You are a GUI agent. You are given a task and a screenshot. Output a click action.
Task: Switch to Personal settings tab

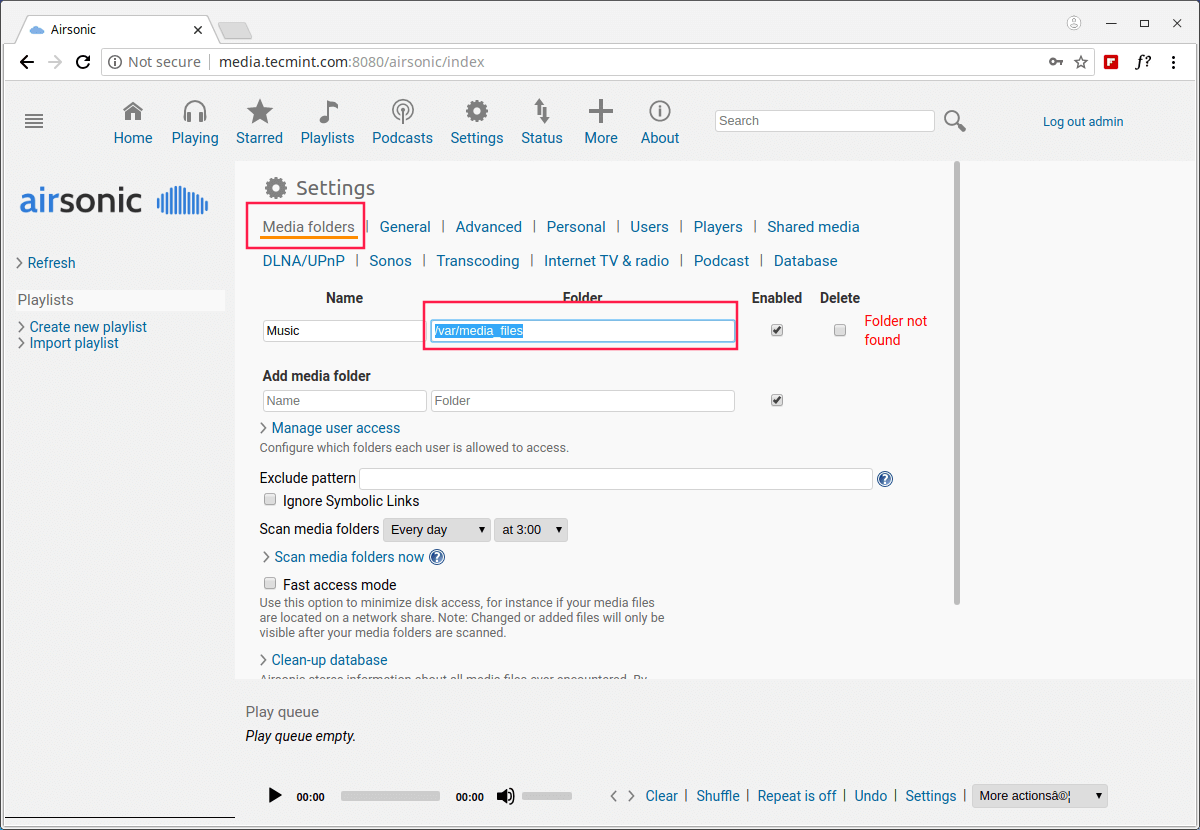pos(576,227)
